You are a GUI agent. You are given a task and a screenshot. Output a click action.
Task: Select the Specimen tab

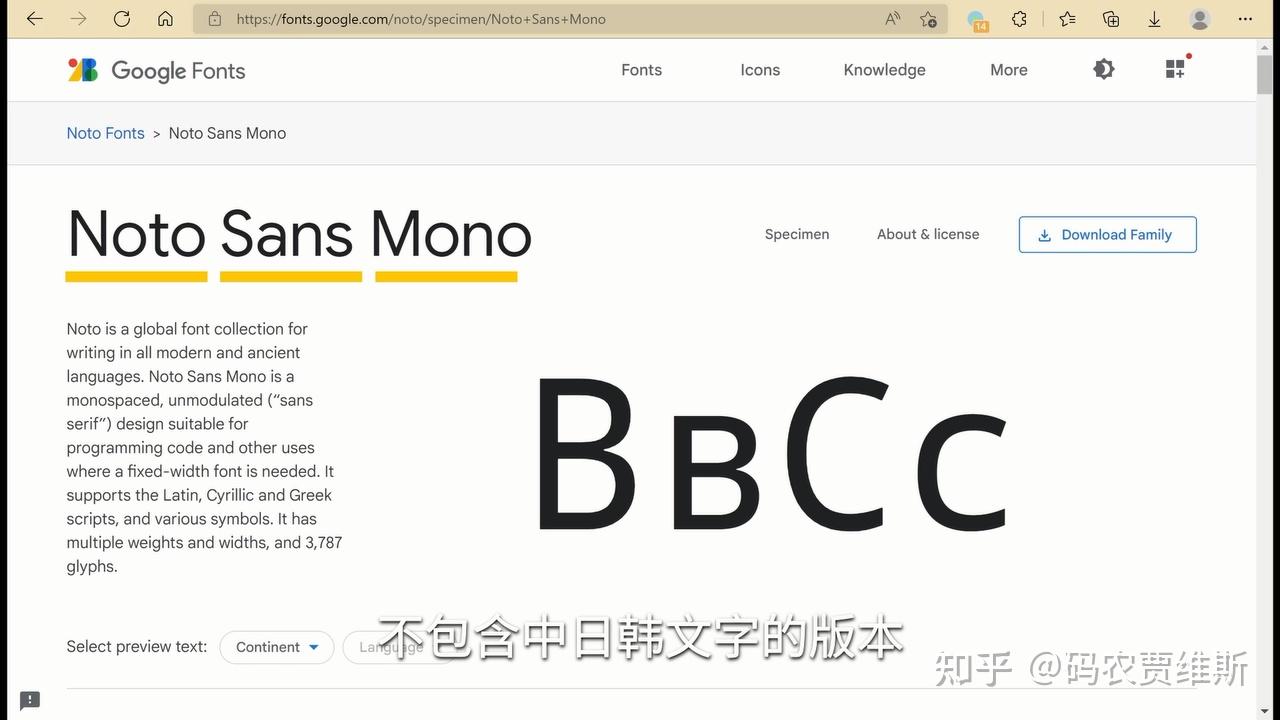pos(797,234)
